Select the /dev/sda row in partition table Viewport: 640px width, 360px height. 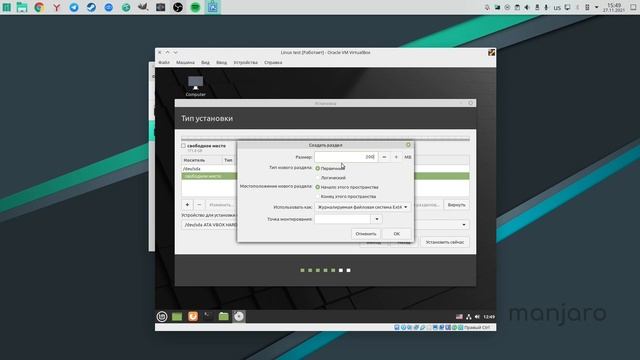[x=209, y=169]
